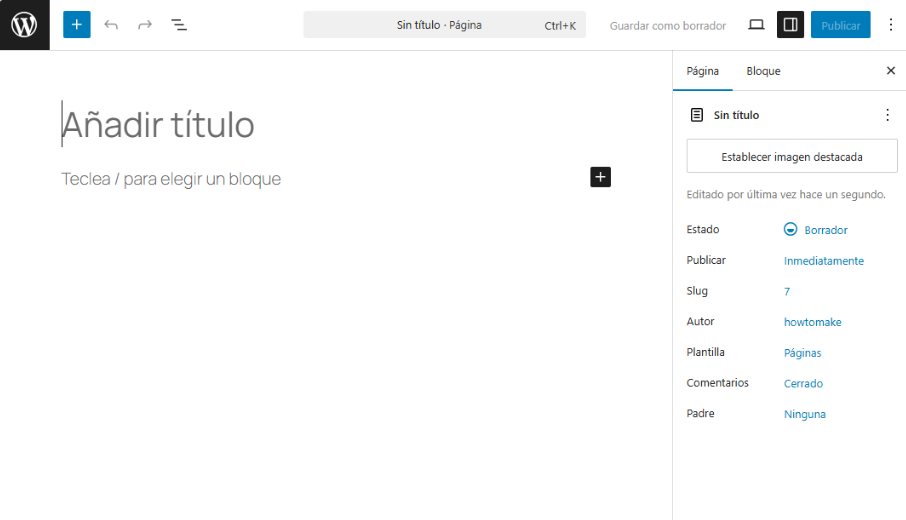The height and width of the screenshot is (520, 906).
Task: Close the settings sidebar
Action: (x=891, y=71)
